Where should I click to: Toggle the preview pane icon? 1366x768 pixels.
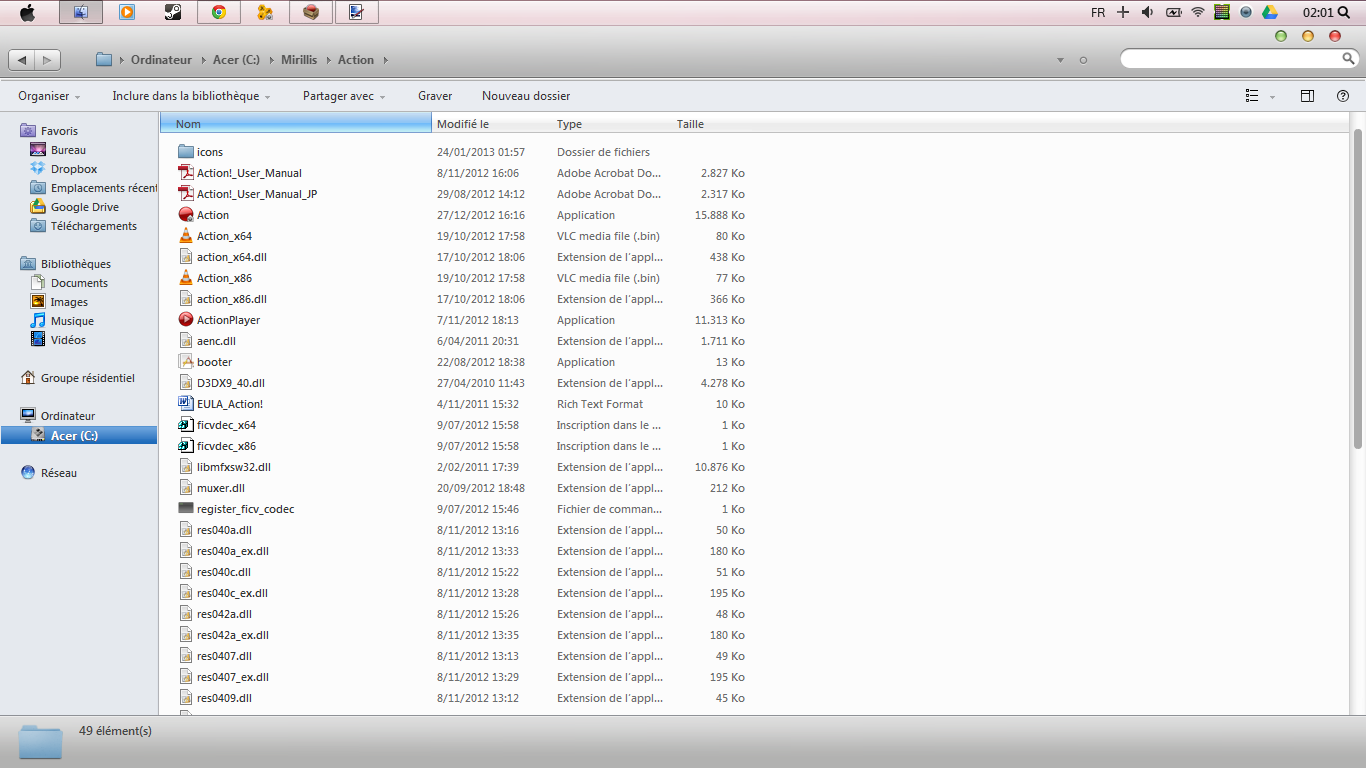pos(1307,96)
